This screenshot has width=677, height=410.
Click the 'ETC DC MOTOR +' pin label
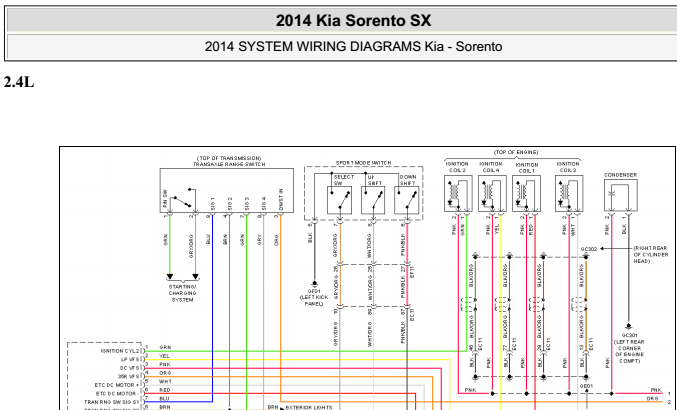click(117, 385)
